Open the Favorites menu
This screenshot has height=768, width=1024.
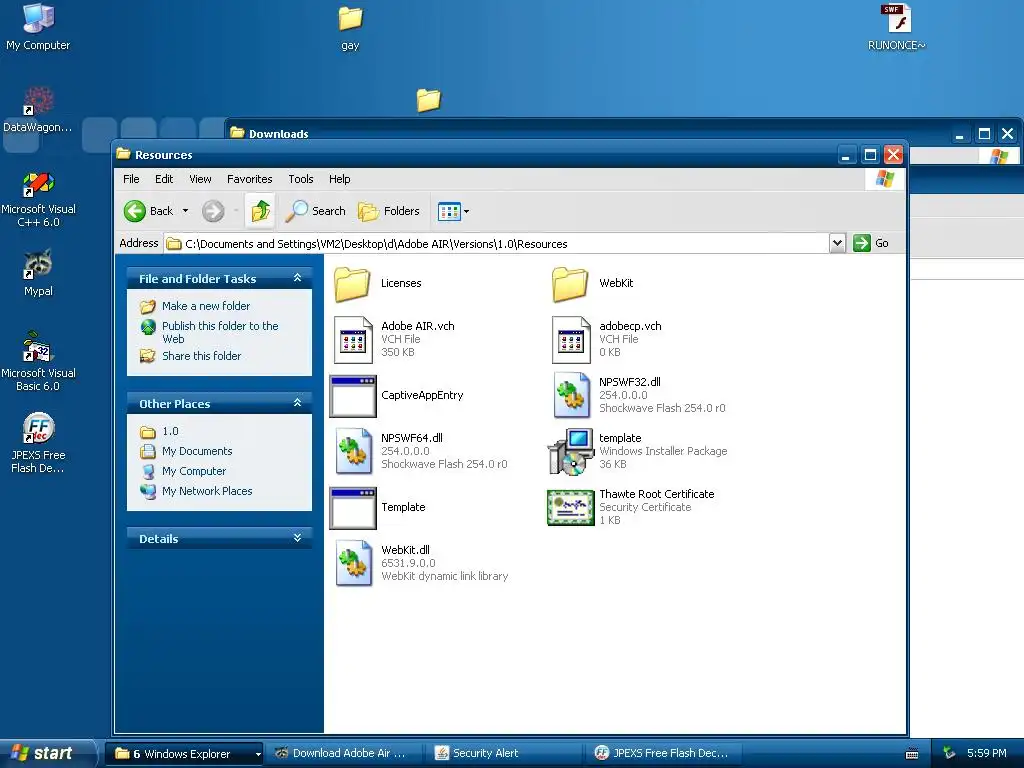click(x=249, y=179)
